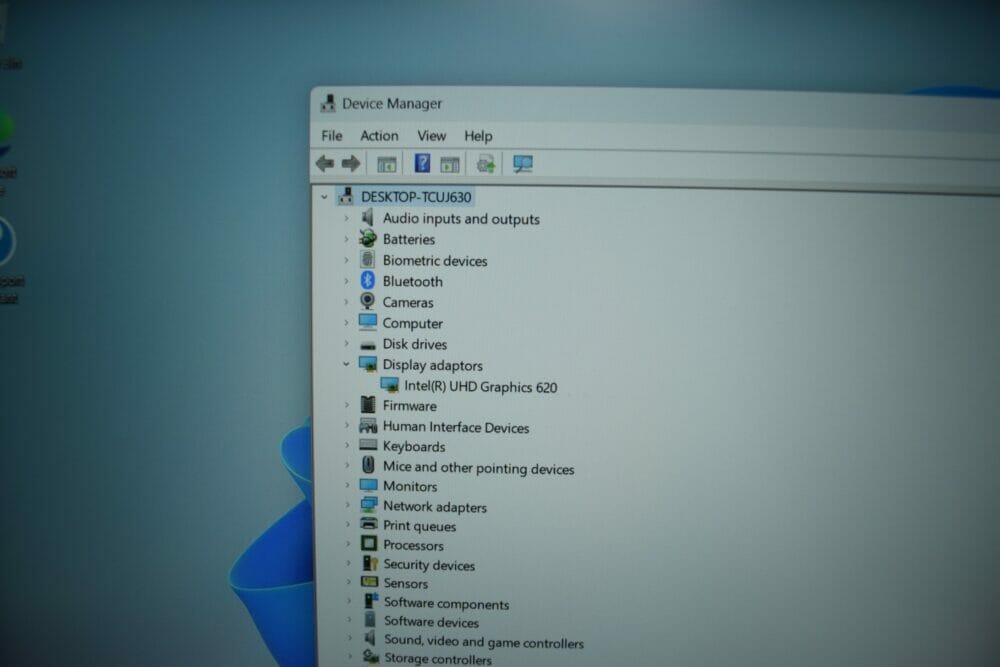The image size is (1000, 667).
Task: Click the Security devices icon
Action: (x=370, y=563)
